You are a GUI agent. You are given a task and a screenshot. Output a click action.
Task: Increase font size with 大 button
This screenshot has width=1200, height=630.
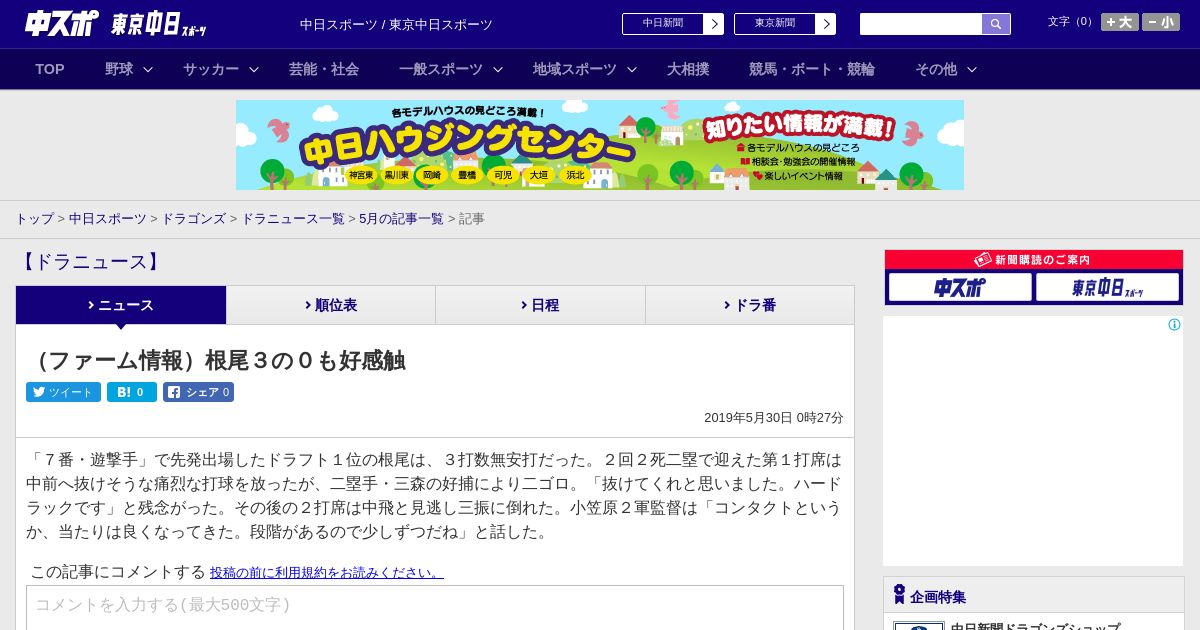pos(1119,22)
